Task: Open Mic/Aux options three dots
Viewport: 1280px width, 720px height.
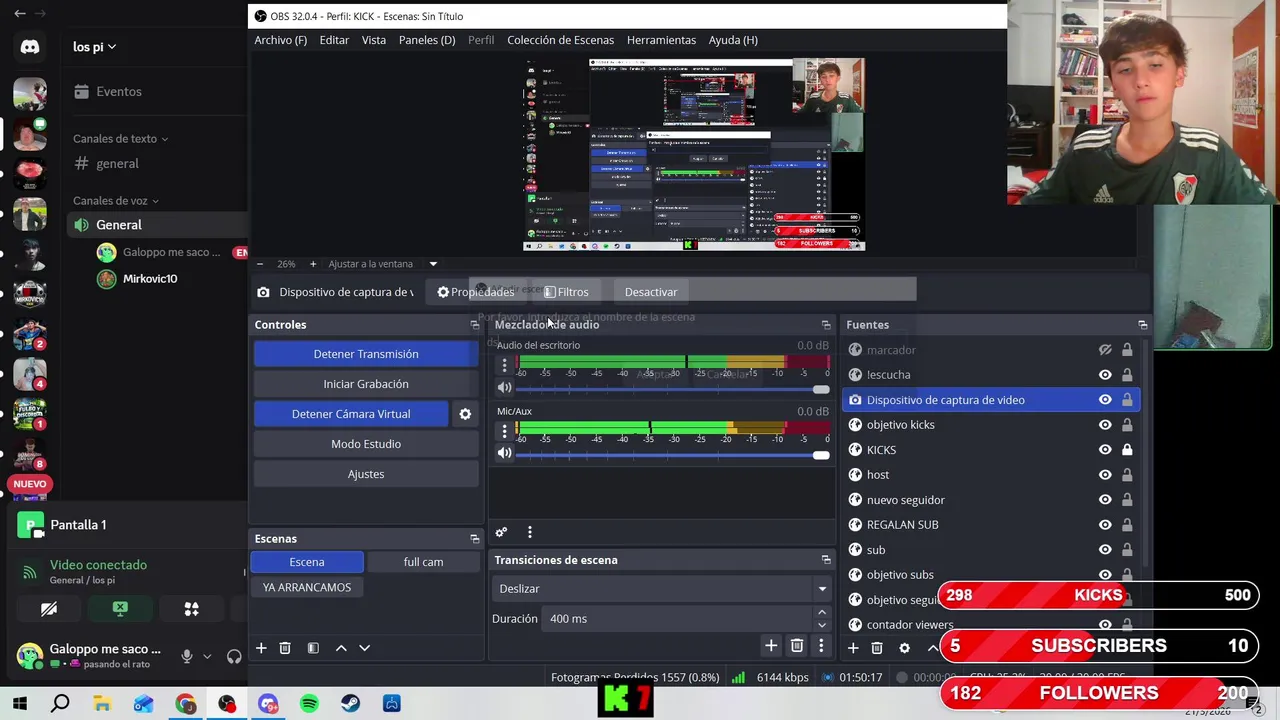Action: (x=504, y=430)
